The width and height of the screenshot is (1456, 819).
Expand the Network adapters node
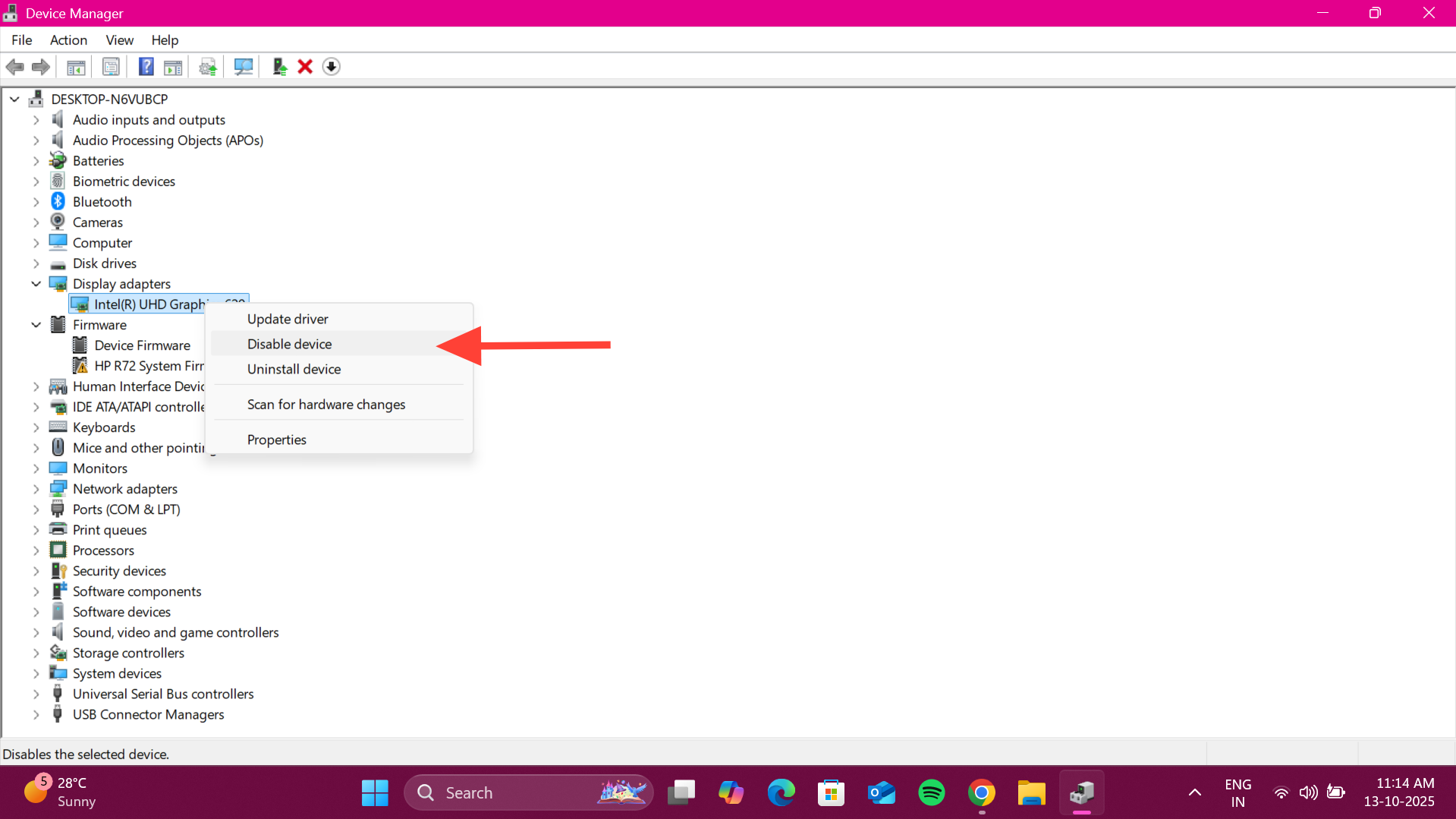pyautogui.click(x=36, y=489)
